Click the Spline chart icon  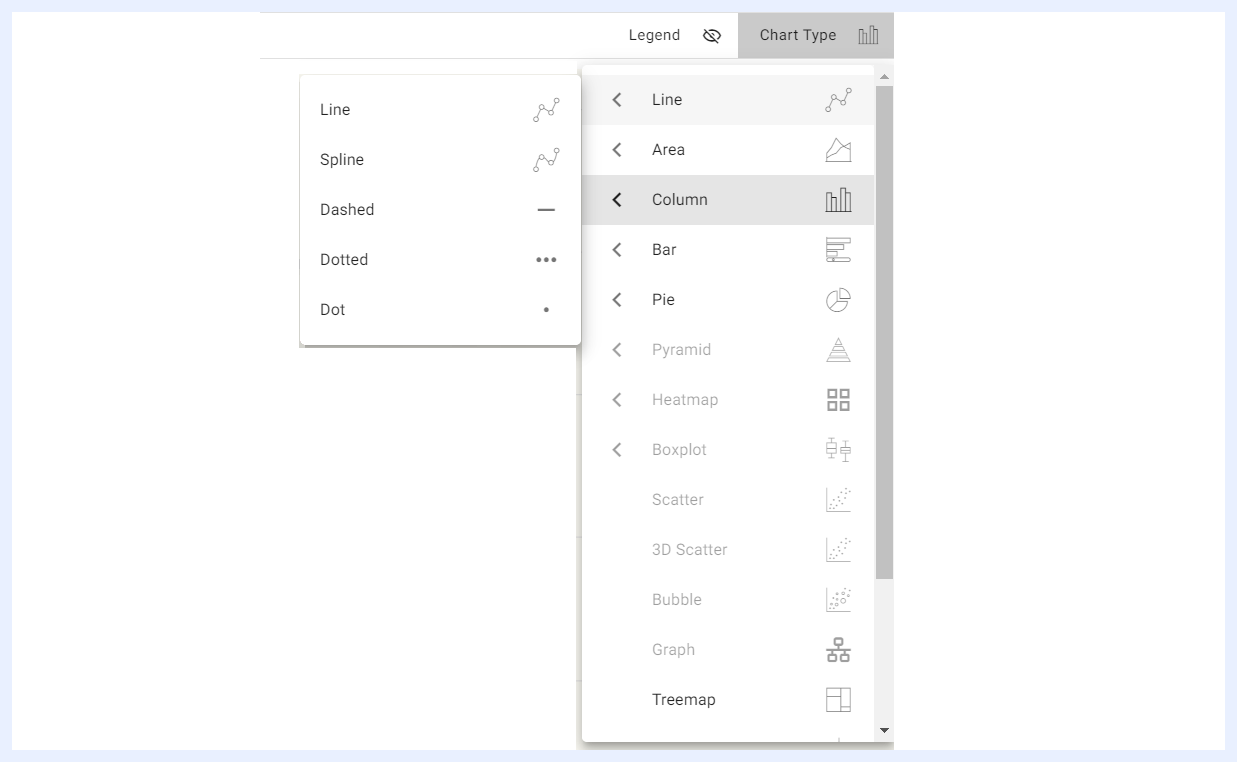point(546,160)
